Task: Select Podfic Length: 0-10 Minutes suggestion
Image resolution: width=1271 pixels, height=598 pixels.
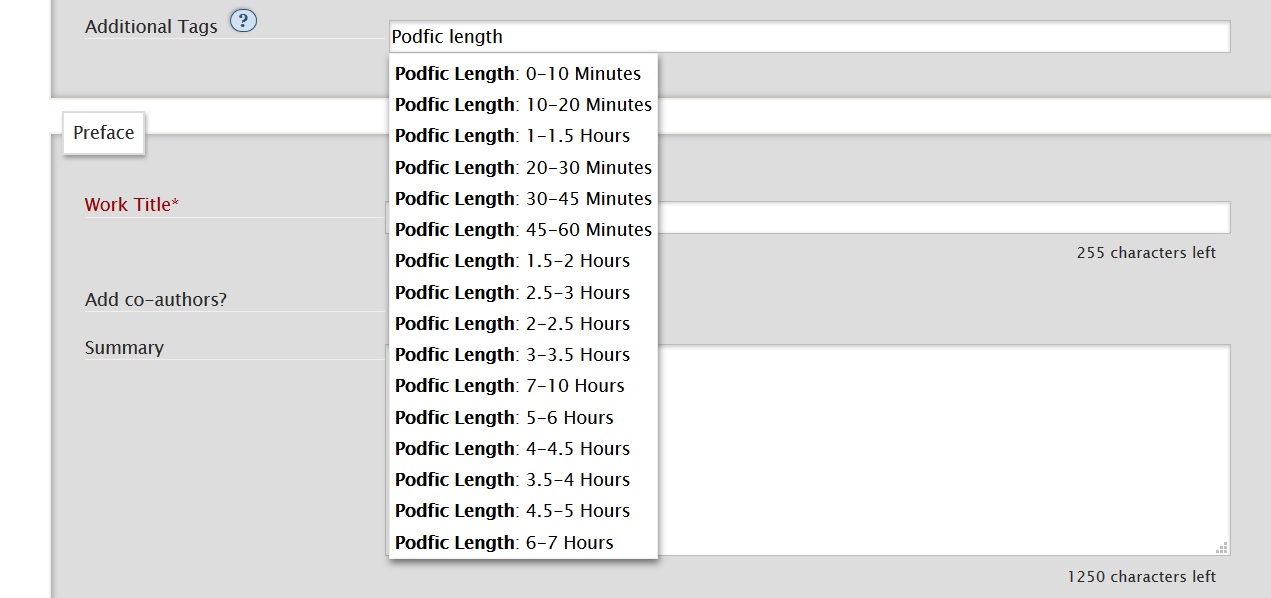Action: 518,74
